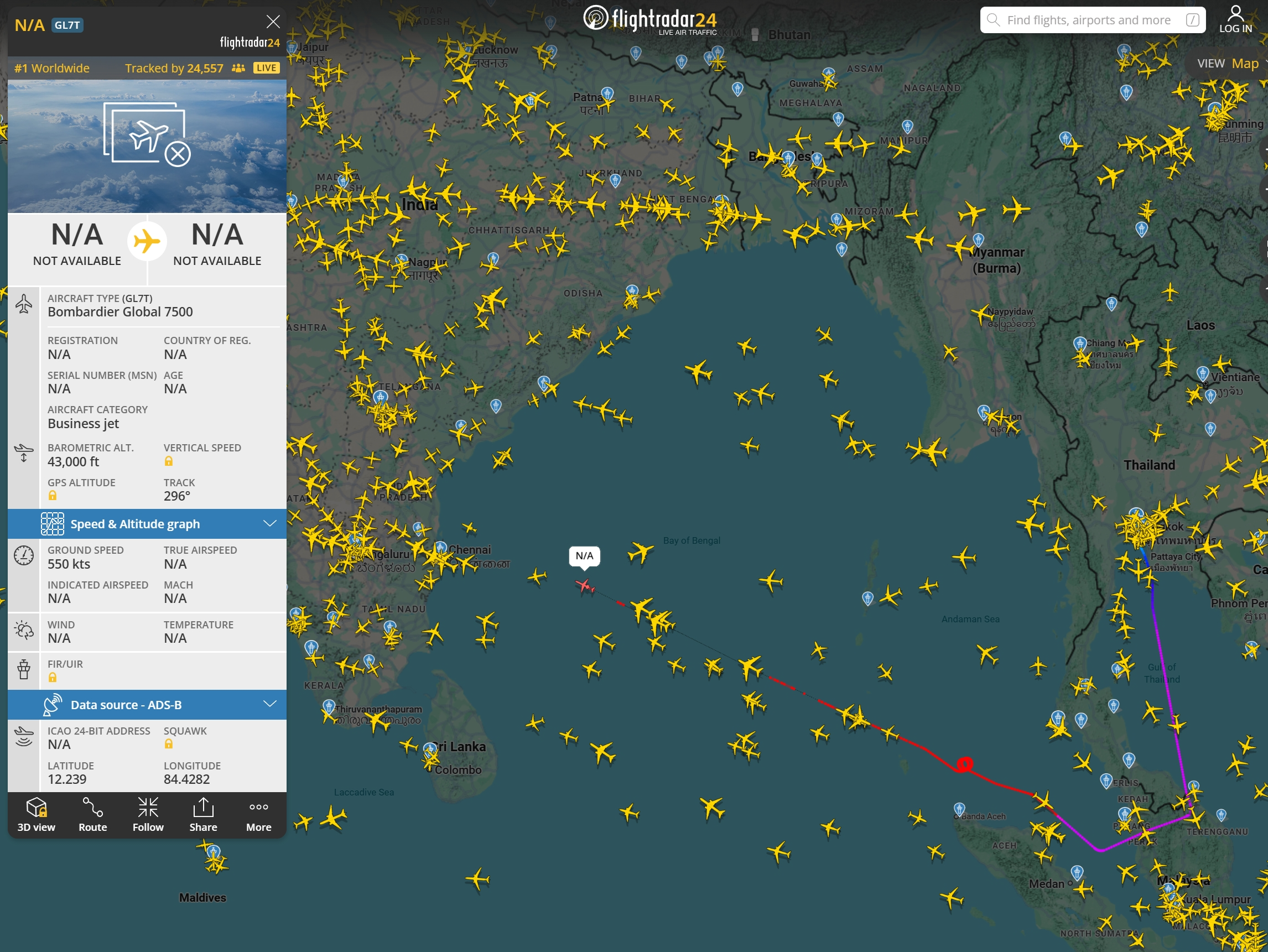The width and height of the screenshot is (1268, 952).
Task: Show the flight route
Action: coord(92,814)
